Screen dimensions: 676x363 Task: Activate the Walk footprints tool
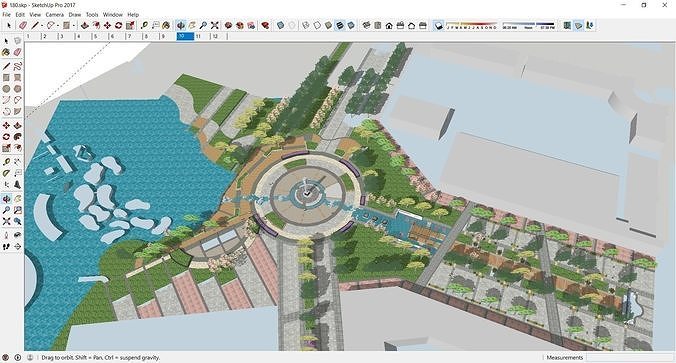[6, 247]
